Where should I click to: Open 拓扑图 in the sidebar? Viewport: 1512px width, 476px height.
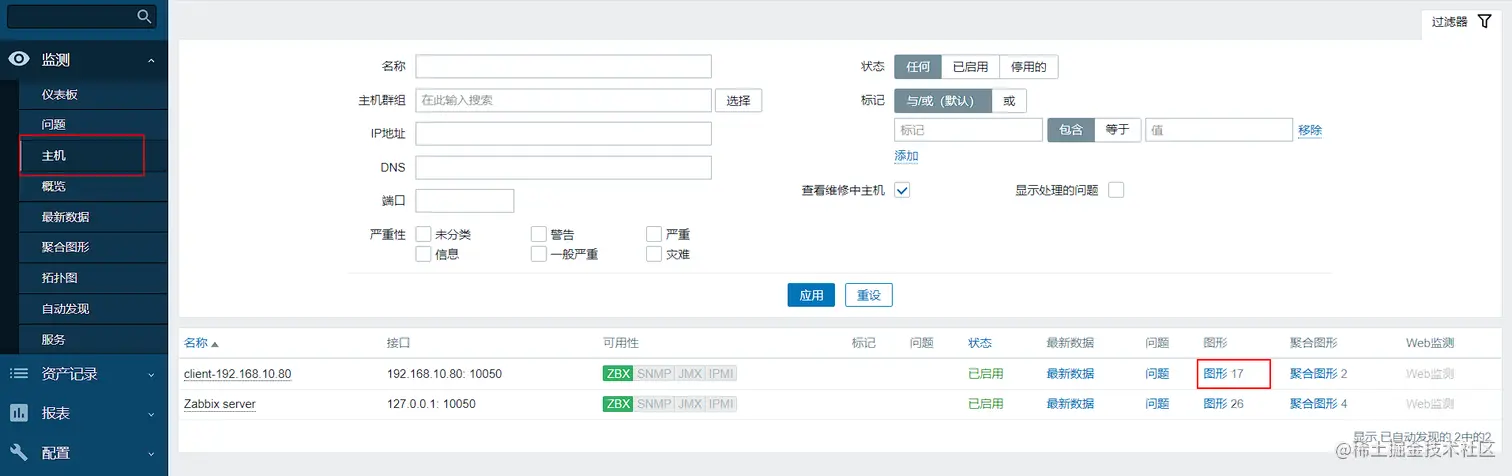coord(59,278)
